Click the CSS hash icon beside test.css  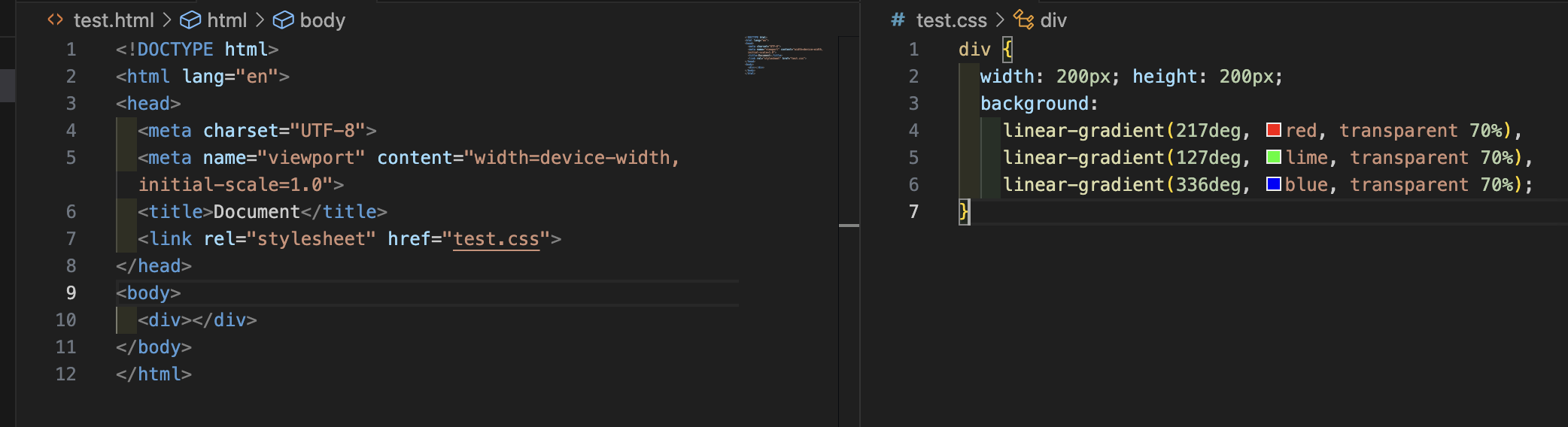898,20
